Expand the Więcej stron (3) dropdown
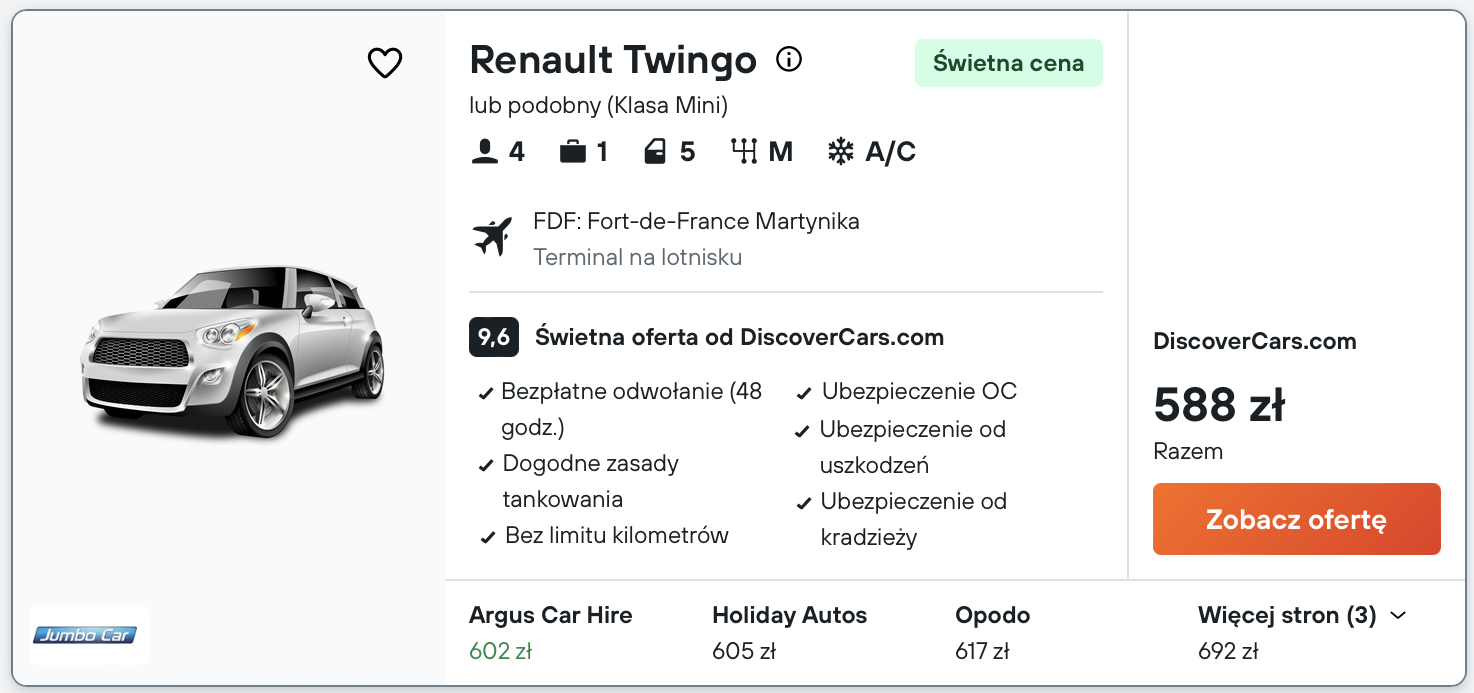The height and width of the screenshot is (693, 1474). (1301, 616)
